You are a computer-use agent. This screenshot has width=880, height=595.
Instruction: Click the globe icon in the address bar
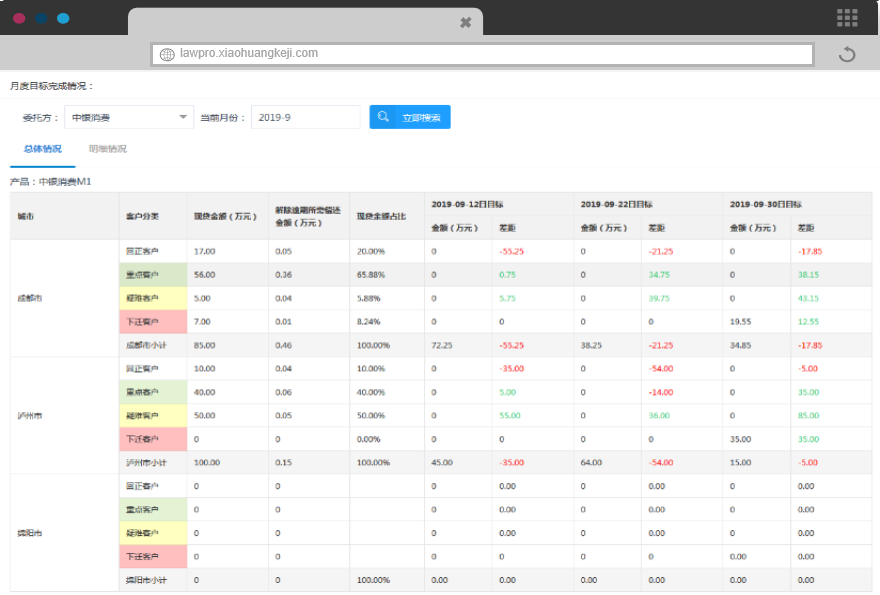click(x=167, y=54)
